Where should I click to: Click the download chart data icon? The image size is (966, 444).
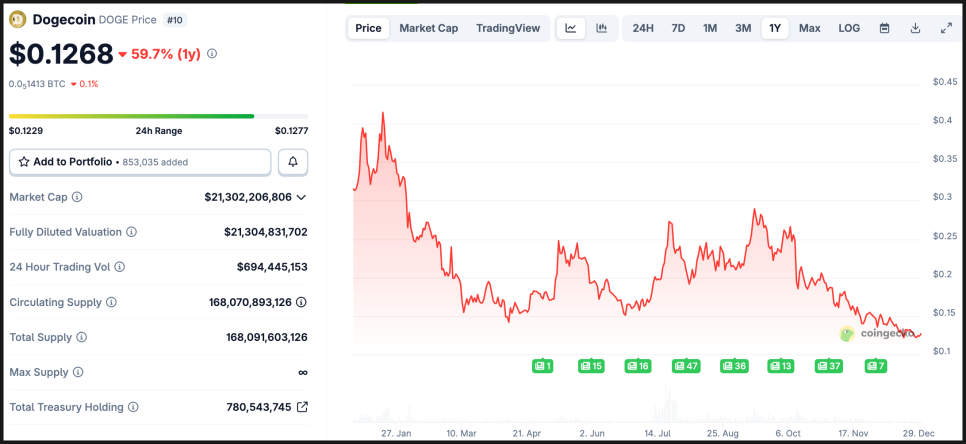click(915, 28)
